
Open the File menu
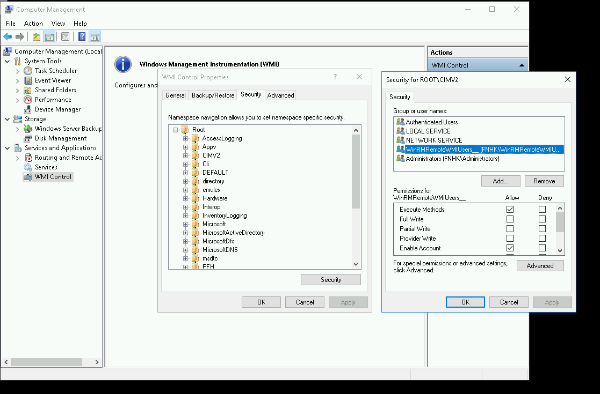tap(10, 23)
